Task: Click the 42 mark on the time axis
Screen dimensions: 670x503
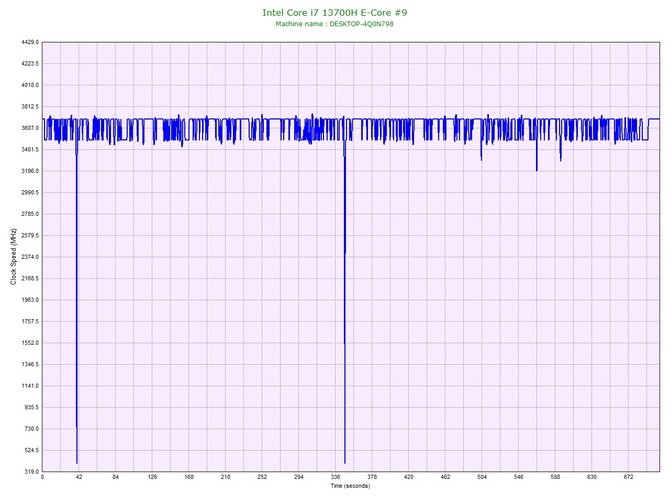Action: click(x=79, y=477)
